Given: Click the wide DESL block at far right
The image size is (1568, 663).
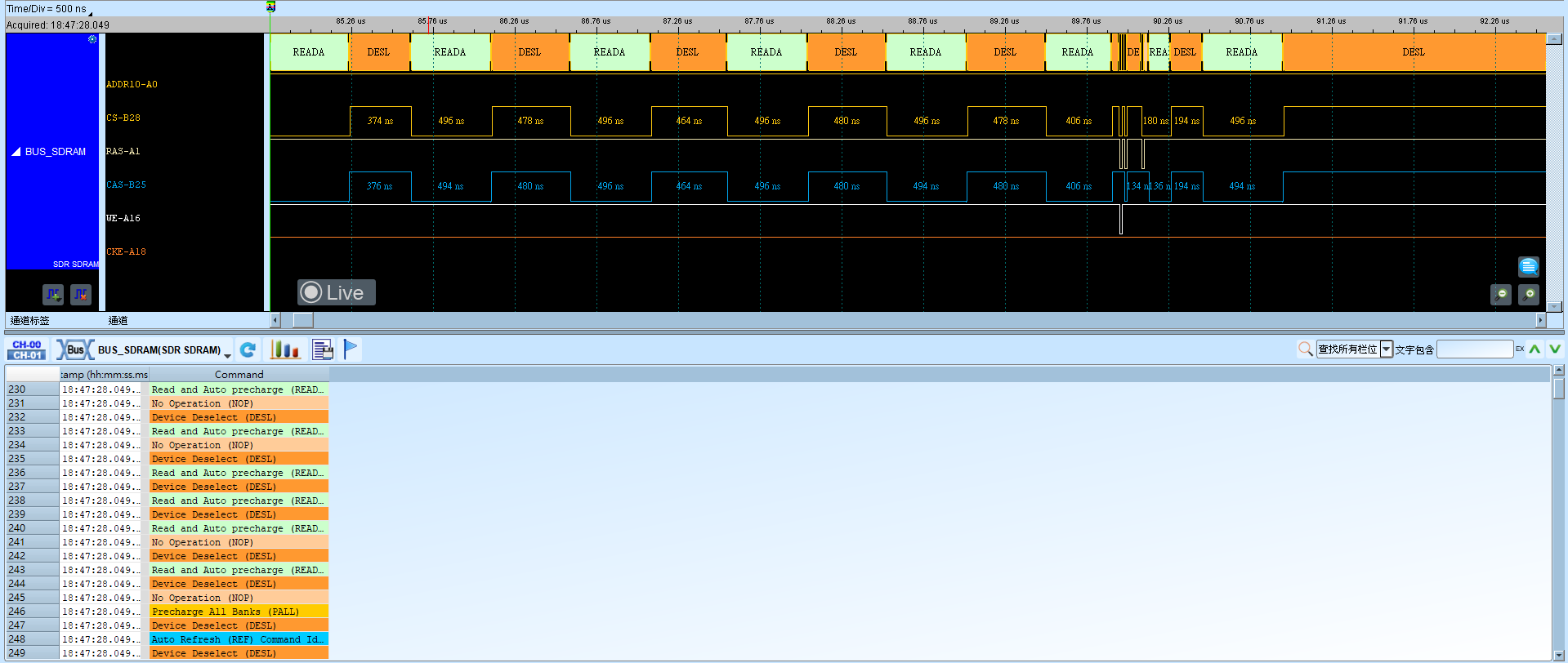Looking at the screenshot, I should tap(1414, 52).
